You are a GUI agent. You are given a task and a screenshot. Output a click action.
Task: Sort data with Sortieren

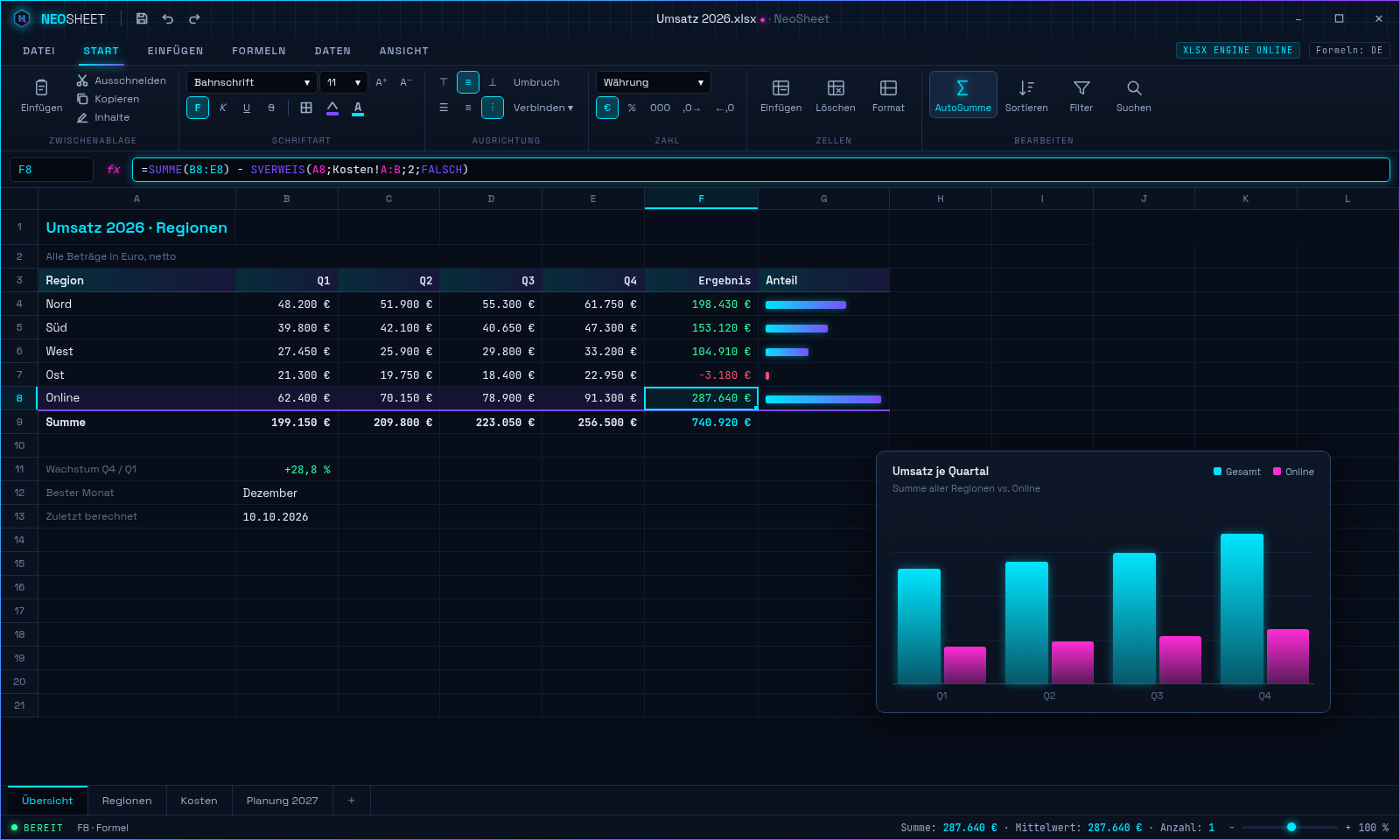click(x=1026, y=94)
